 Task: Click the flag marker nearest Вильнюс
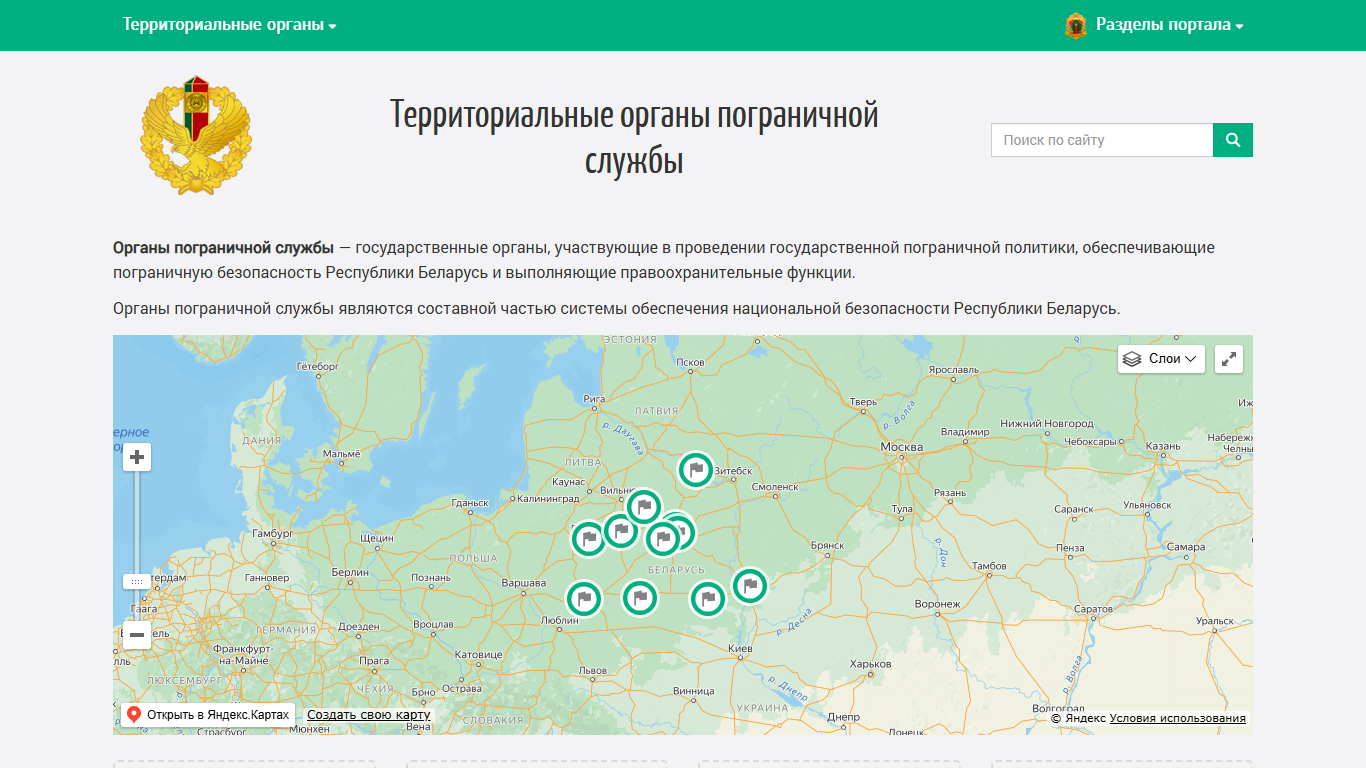click(x=644, y=506)
